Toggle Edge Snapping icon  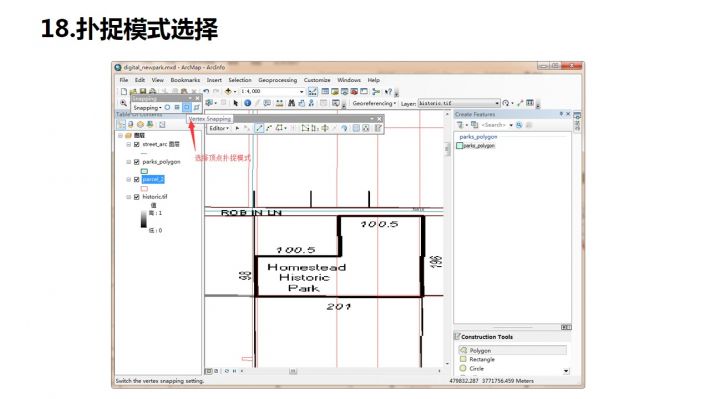(x=197, y=107)
